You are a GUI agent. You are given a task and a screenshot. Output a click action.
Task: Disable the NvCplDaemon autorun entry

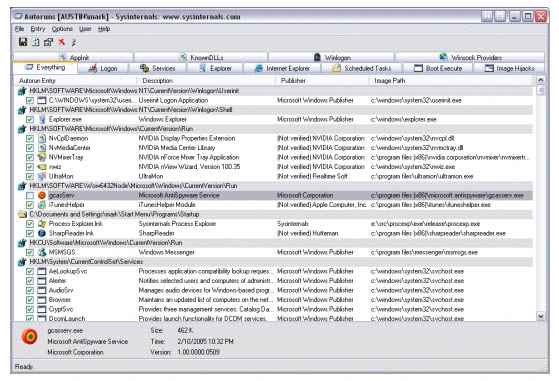(x=30, y=138)
